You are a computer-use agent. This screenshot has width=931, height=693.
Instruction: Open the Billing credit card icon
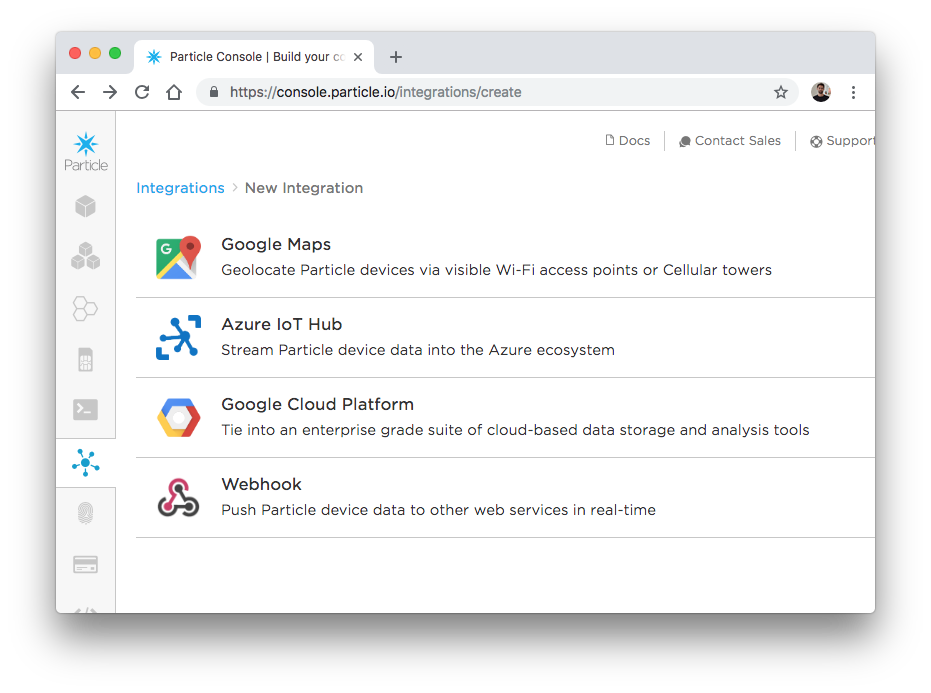pyautogui.click(x=86, y=565)
